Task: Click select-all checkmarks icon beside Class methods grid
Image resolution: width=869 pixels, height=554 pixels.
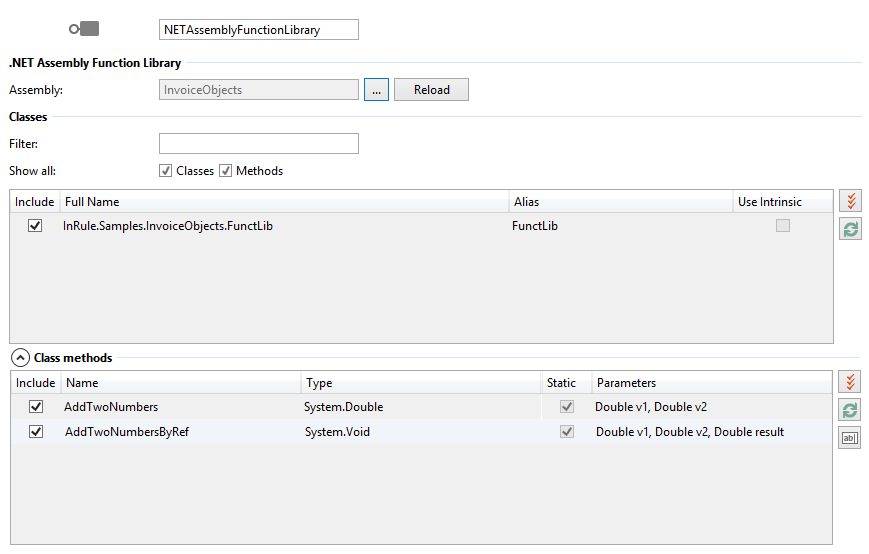Action: pyautogui.click(x=850, y=382)
